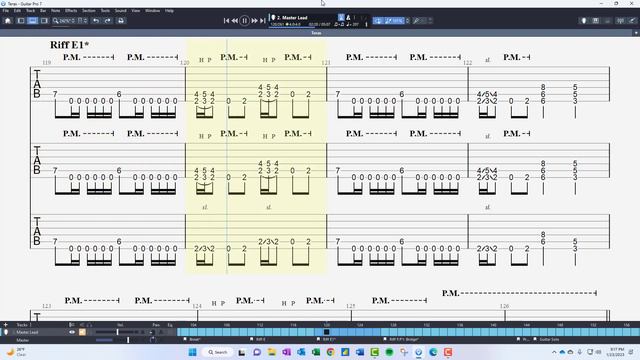
Task: Toggle loop playback button
Action: pyautogui.click(x=378, y=20)
